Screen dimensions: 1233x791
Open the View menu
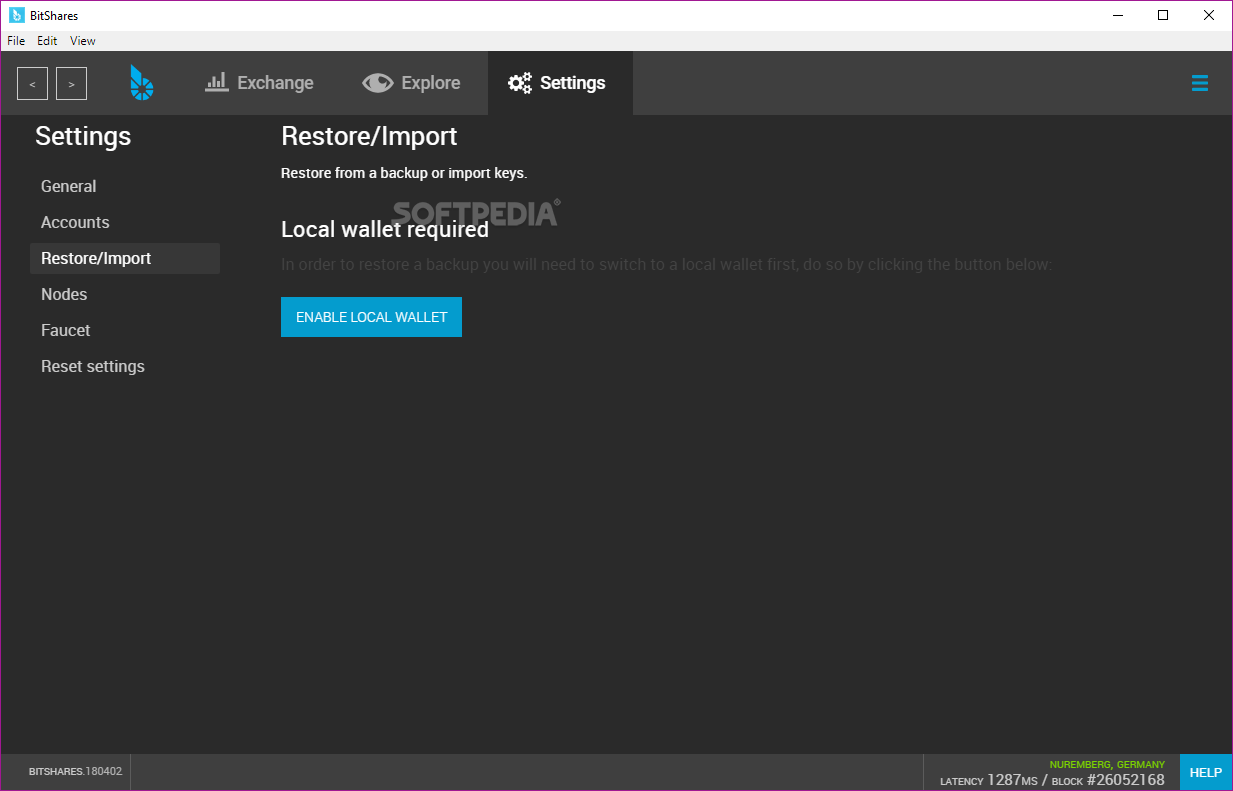(x=83, y=41)
